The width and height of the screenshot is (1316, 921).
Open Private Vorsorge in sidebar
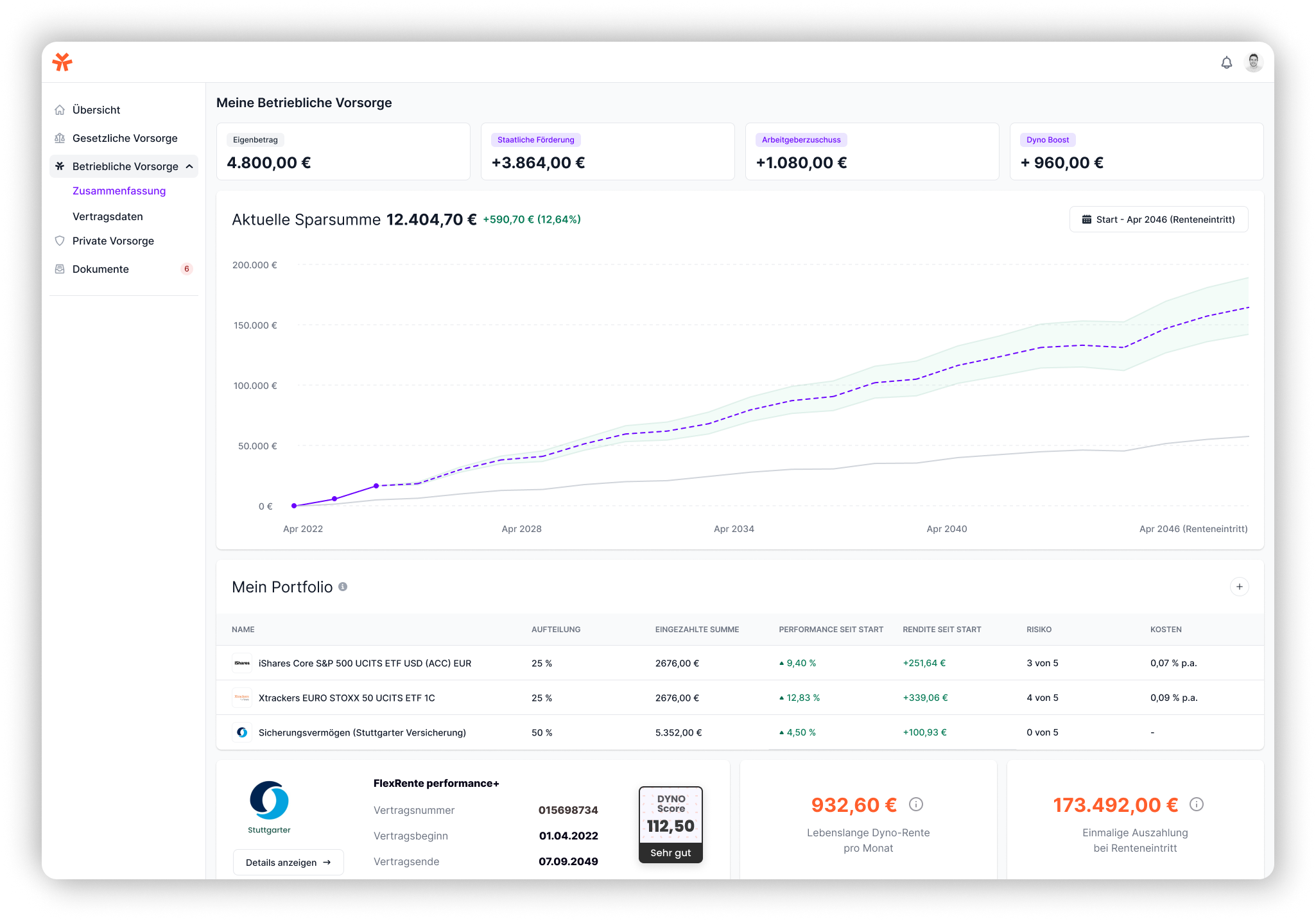point(113,241)
